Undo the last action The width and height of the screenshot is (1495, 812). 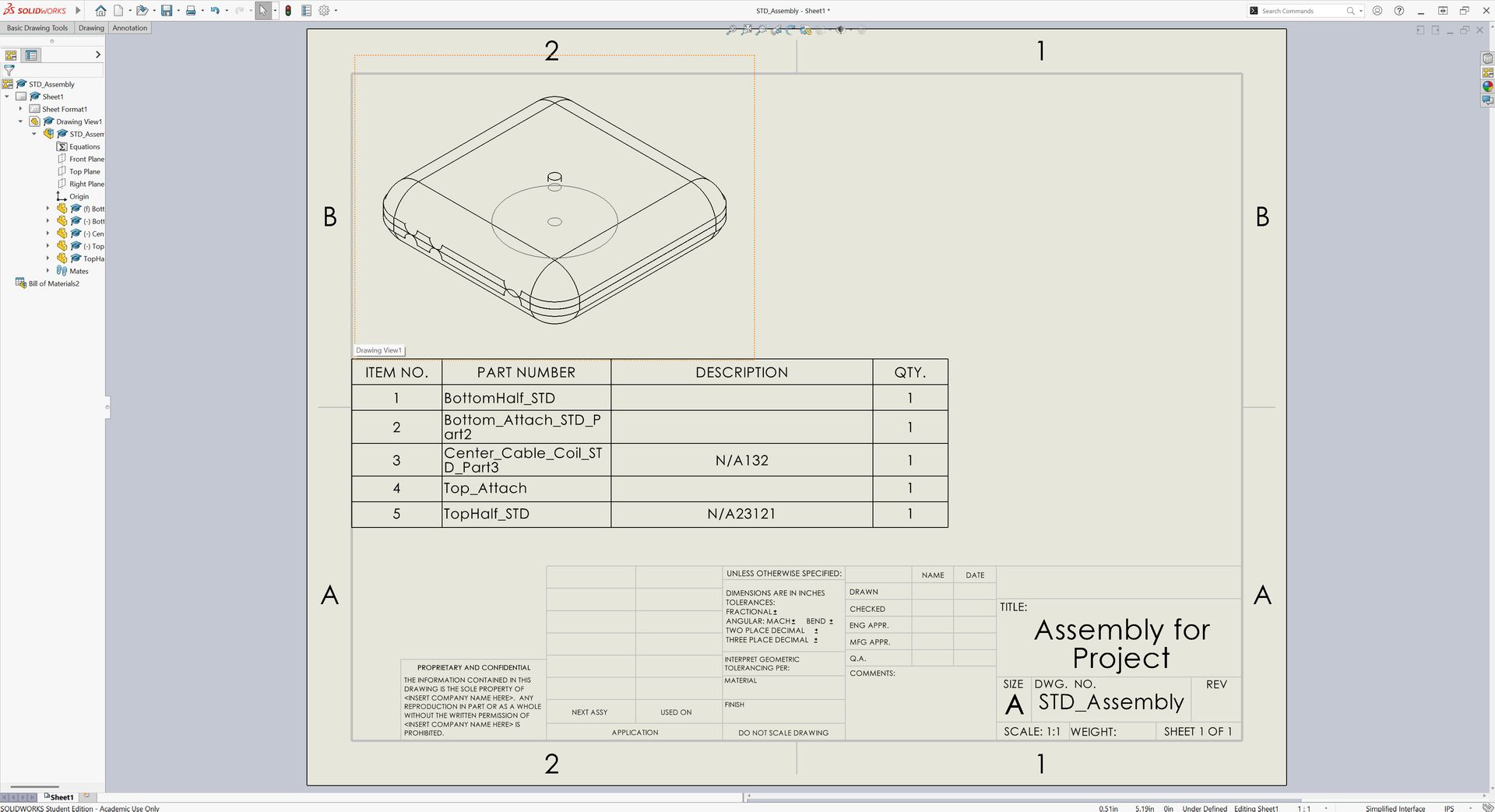(x=215, y=11)
